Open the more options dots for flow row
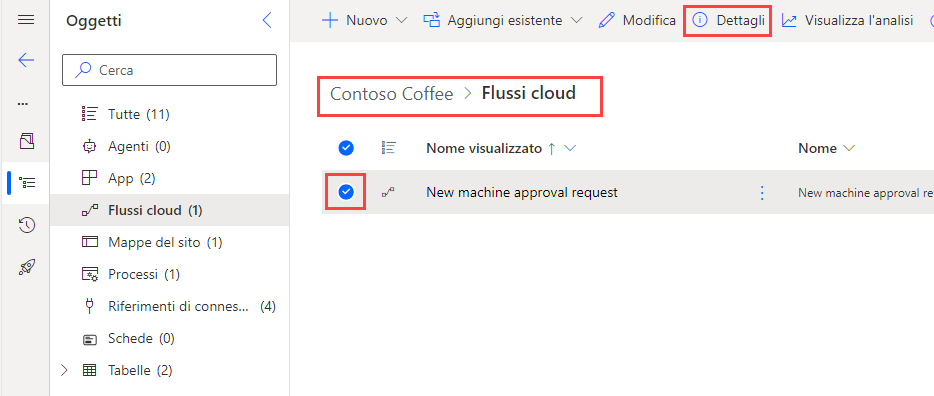Viewport: 934px width, 396px height. click(x=761, y=192)
